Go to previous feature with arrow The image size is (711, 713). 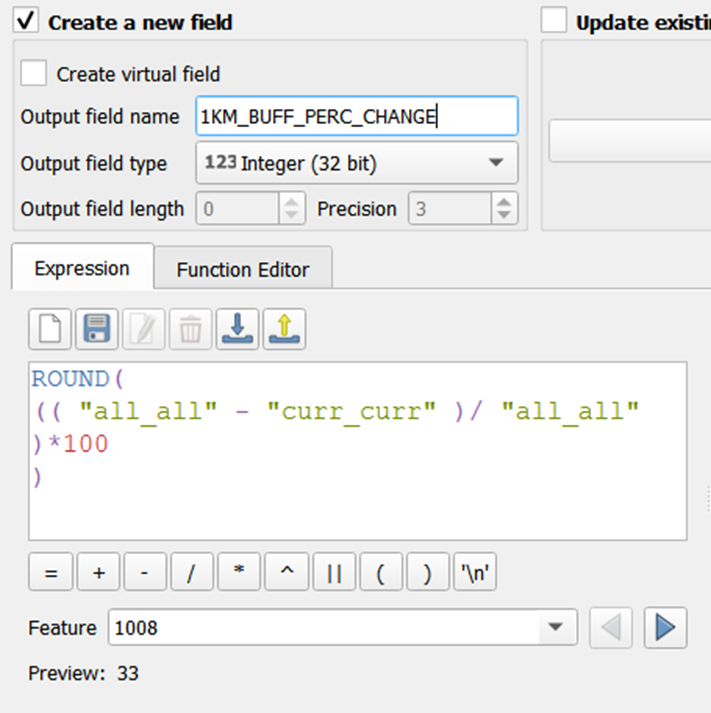point(611,628)
